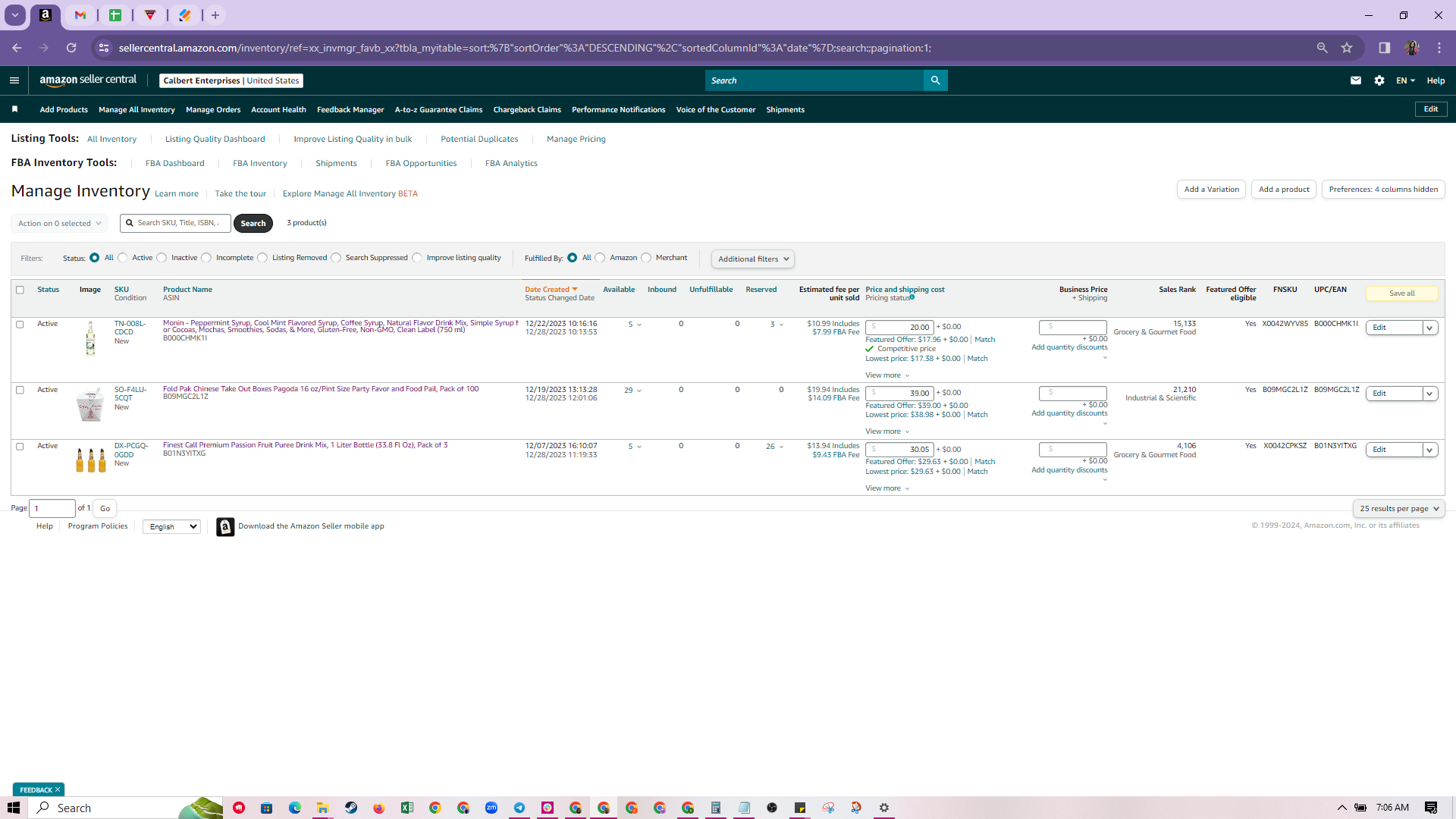The height and width of the screenshot is (819, 1456).
Task: Select the Search Suppressed radio button
Action: click(336, 258)
